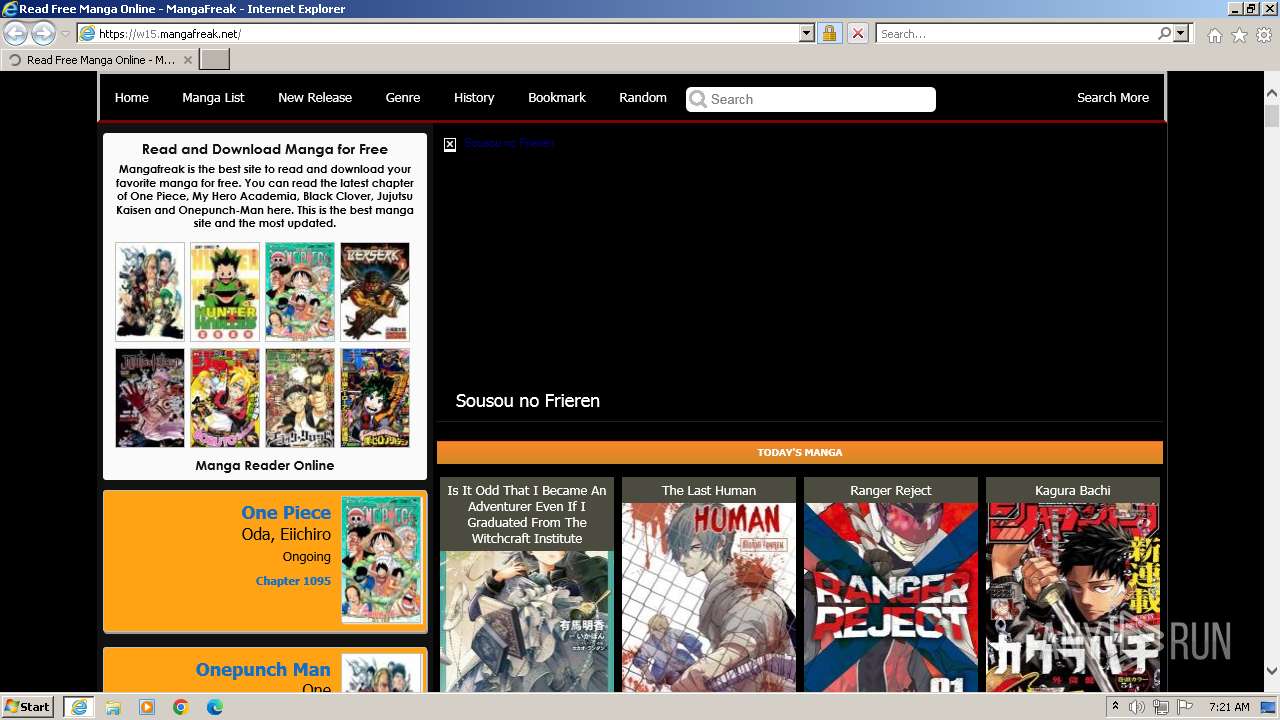Click the volume speaker tray icon
Screen dimensions: 1280x720
click(x=1137, y=707)
